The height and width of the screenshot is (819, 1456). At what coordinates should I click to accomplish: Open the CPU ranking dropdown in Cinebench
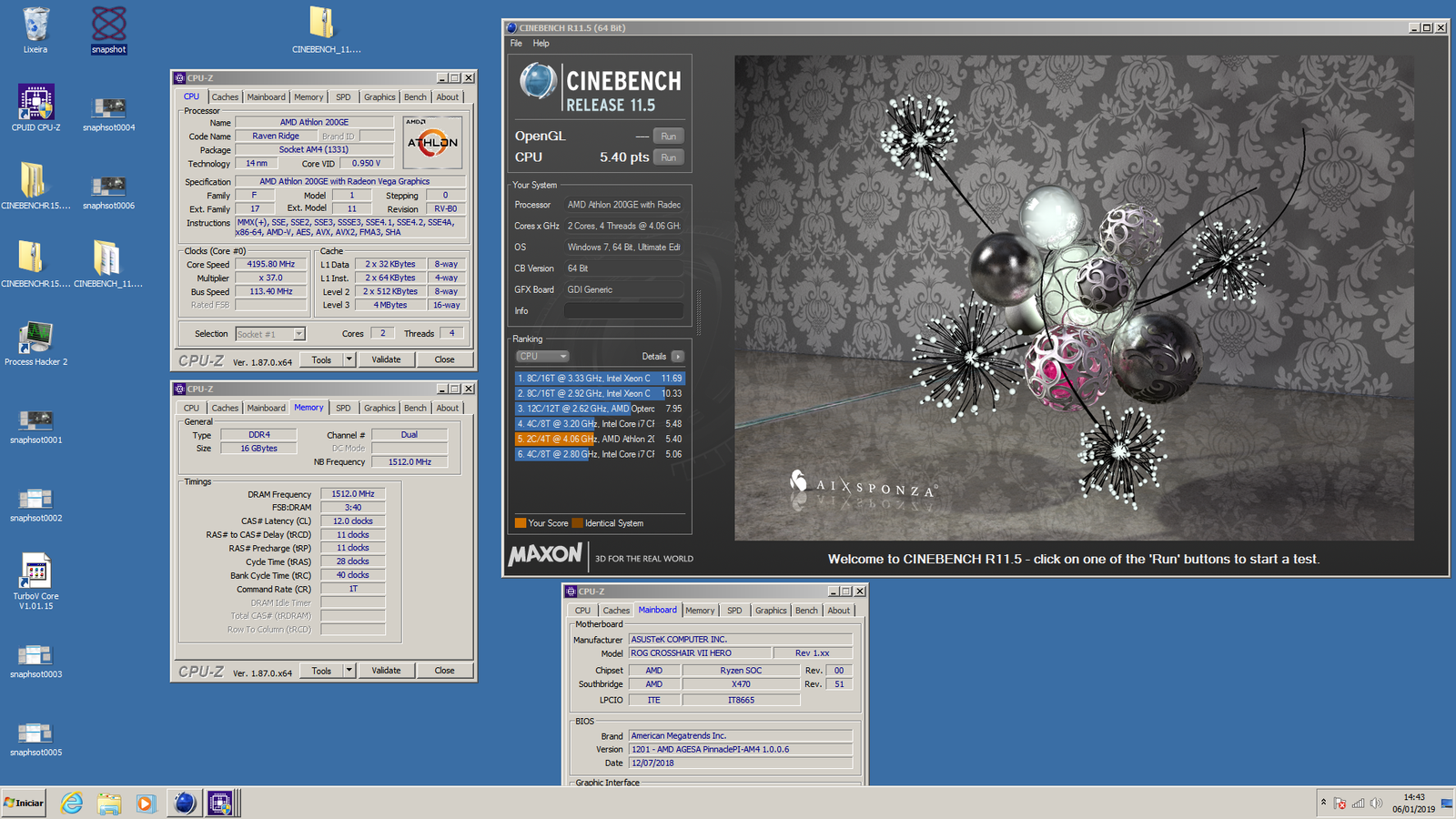[x=542, y=355]
